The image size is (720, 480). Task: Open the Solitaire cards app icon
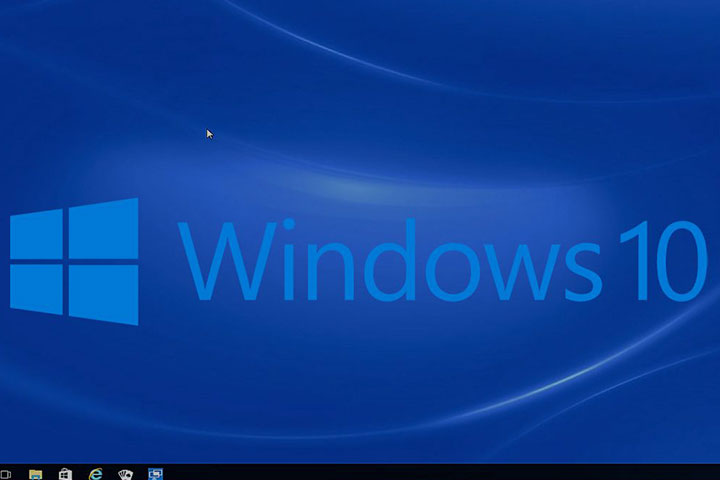click(125, 474)
